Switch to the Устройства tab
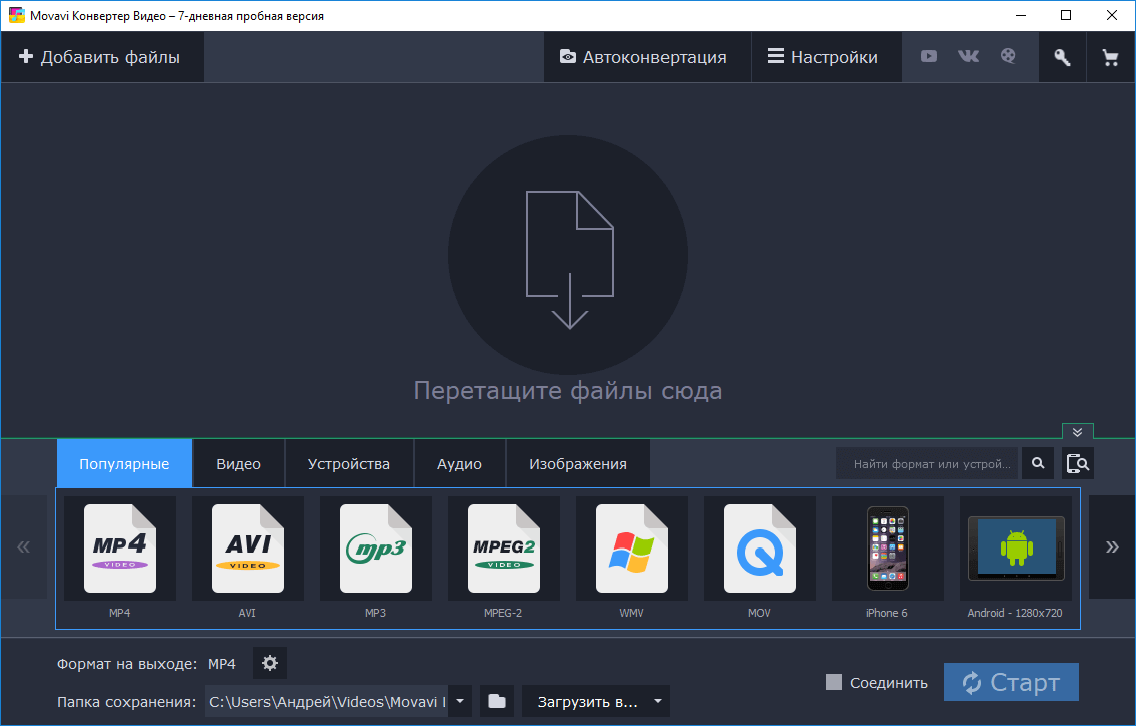Image resolution: width=1136 pixels, height=726 pixels. click(349, 463)
